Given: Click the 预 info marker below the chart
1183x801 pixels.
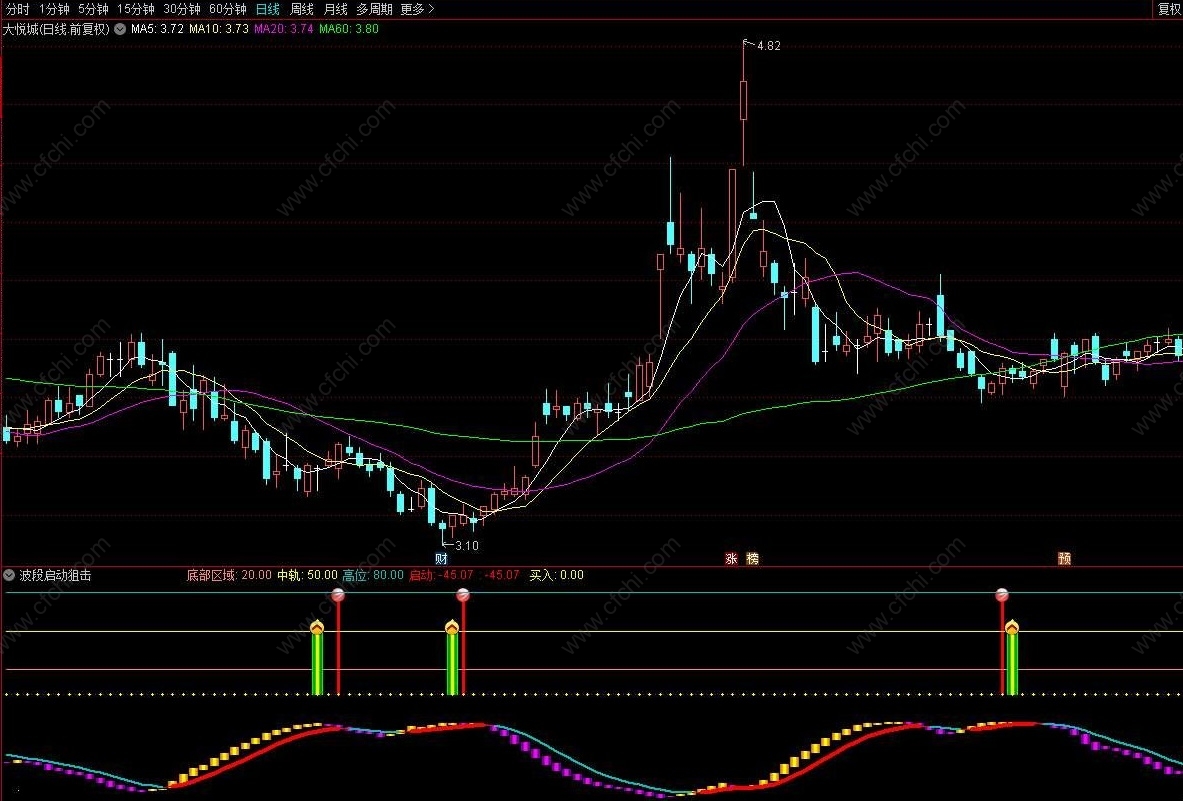Looking at the screenshot, I should (1065, 559).
